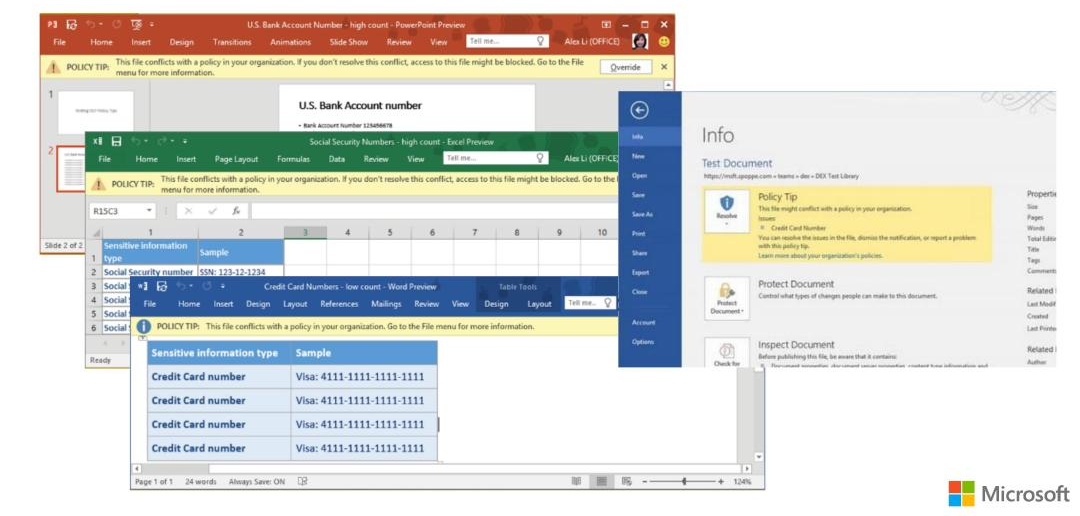Select Account in the backstage menu
Viewport: 1080px width, 516px height.
coord(643,322)
